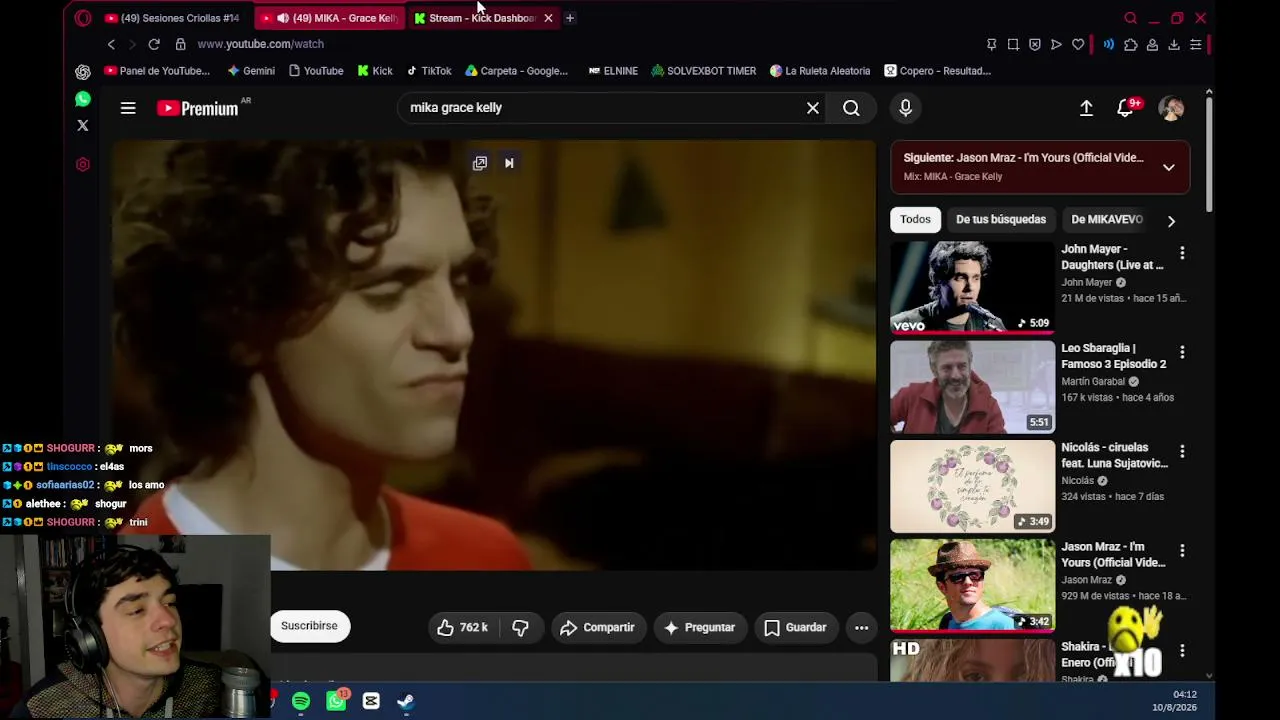
Task: Open WhatsApp in the Opera sidebar
Action: coord(83,99)
